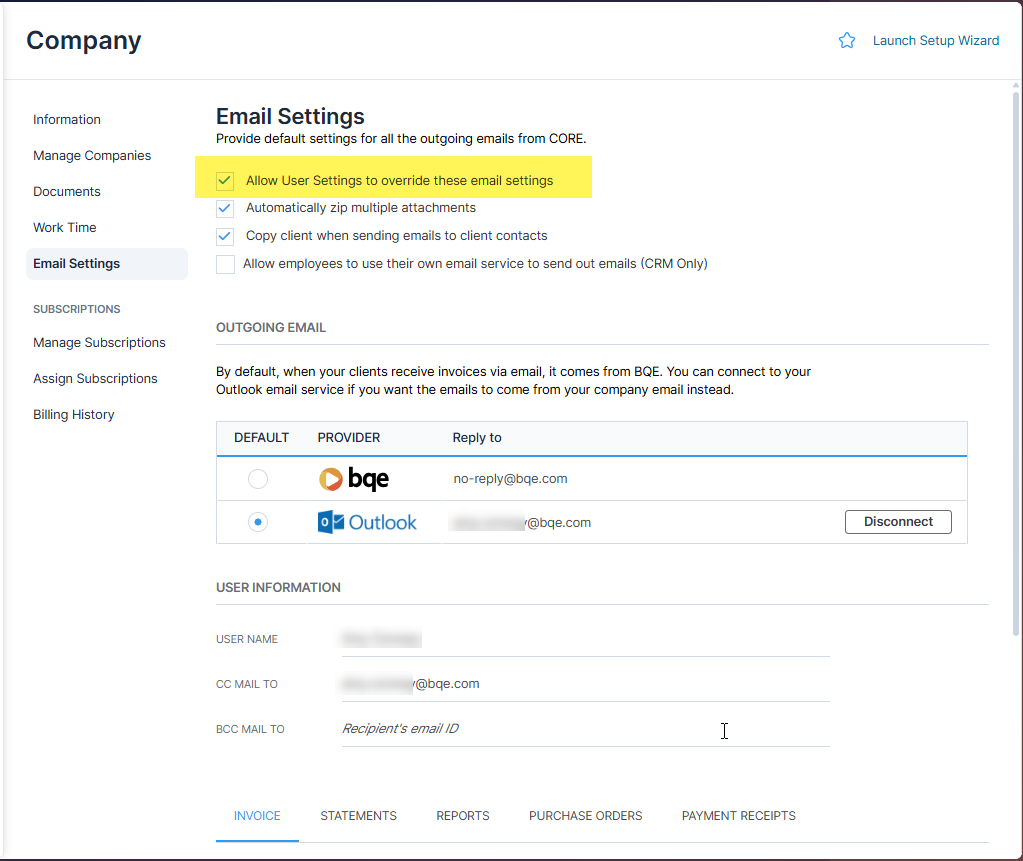Open the Information section

pos(67,119)
